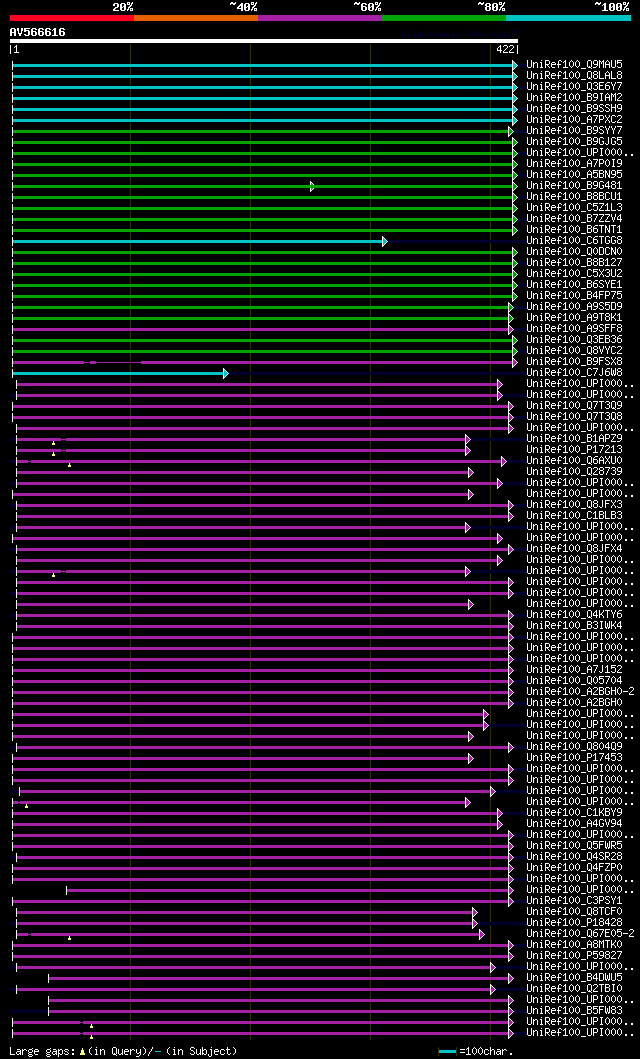Image resolution: width=640 pixels, height=1059 pixels.
Task: Click the query end position 422
Action: tap(504, 49)
